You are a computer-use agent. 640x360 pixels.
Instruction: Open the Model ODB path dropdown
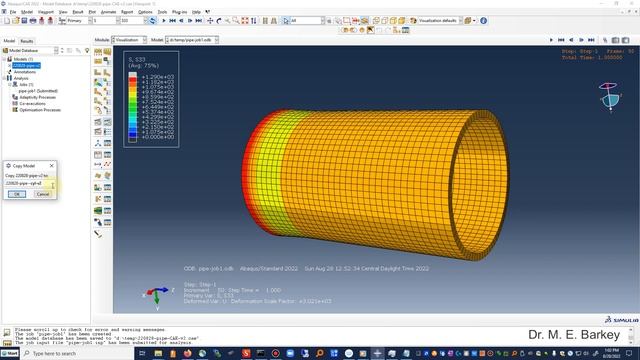(x=192, y=40)
